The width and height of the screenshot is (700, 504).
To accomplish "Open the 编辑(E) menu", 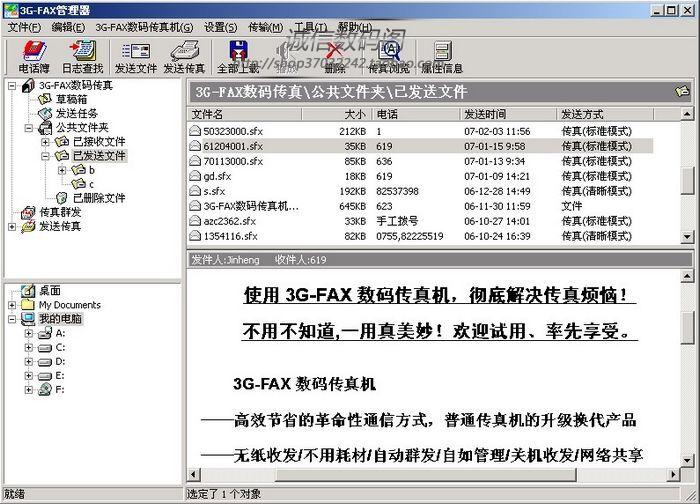I will (x=68, y=28).
